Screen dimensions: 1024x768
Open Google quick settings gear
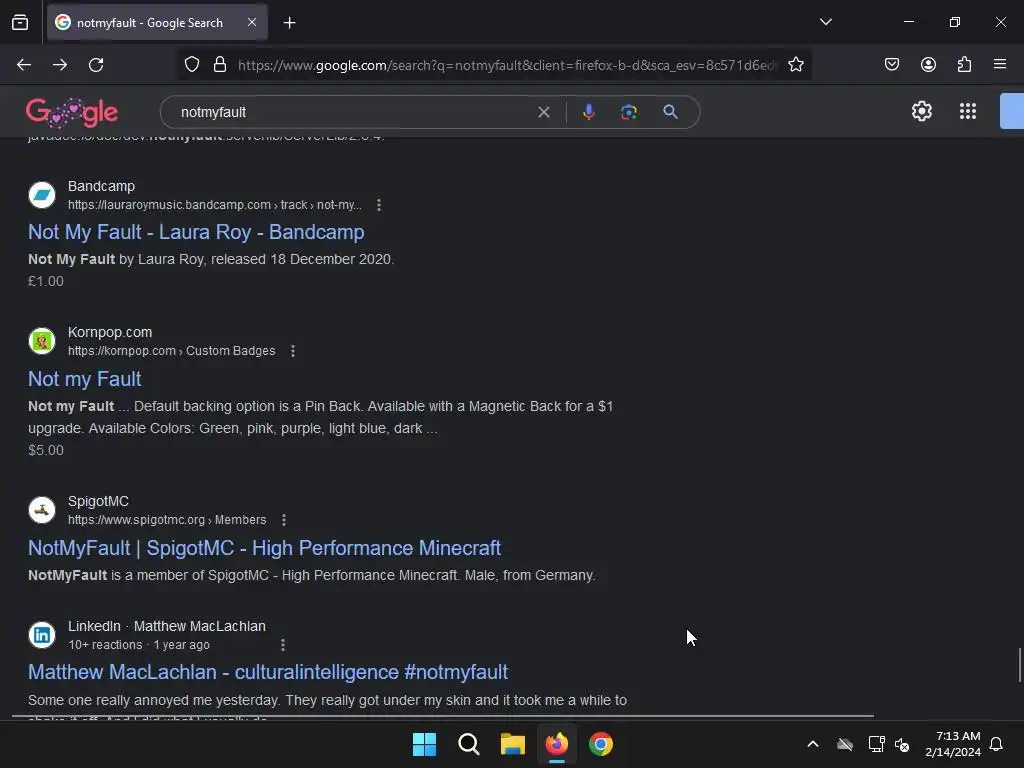pyautogui.click(x=921, y=112)
